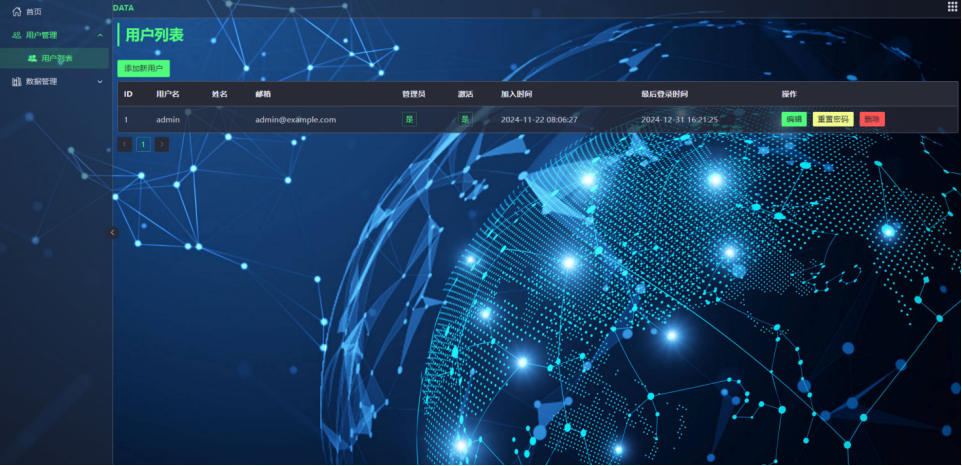Click the 加入时间 column header

pos(516,94)
